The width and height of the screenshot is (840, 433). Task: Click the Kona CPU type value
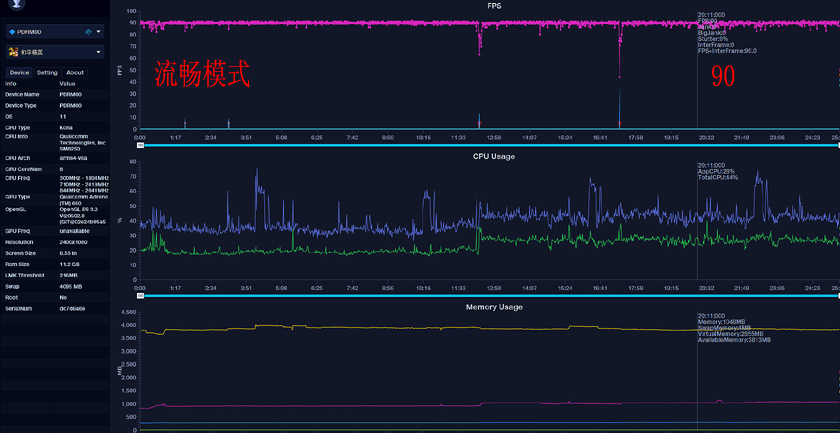pyautogui.click(x=65, y=128)
